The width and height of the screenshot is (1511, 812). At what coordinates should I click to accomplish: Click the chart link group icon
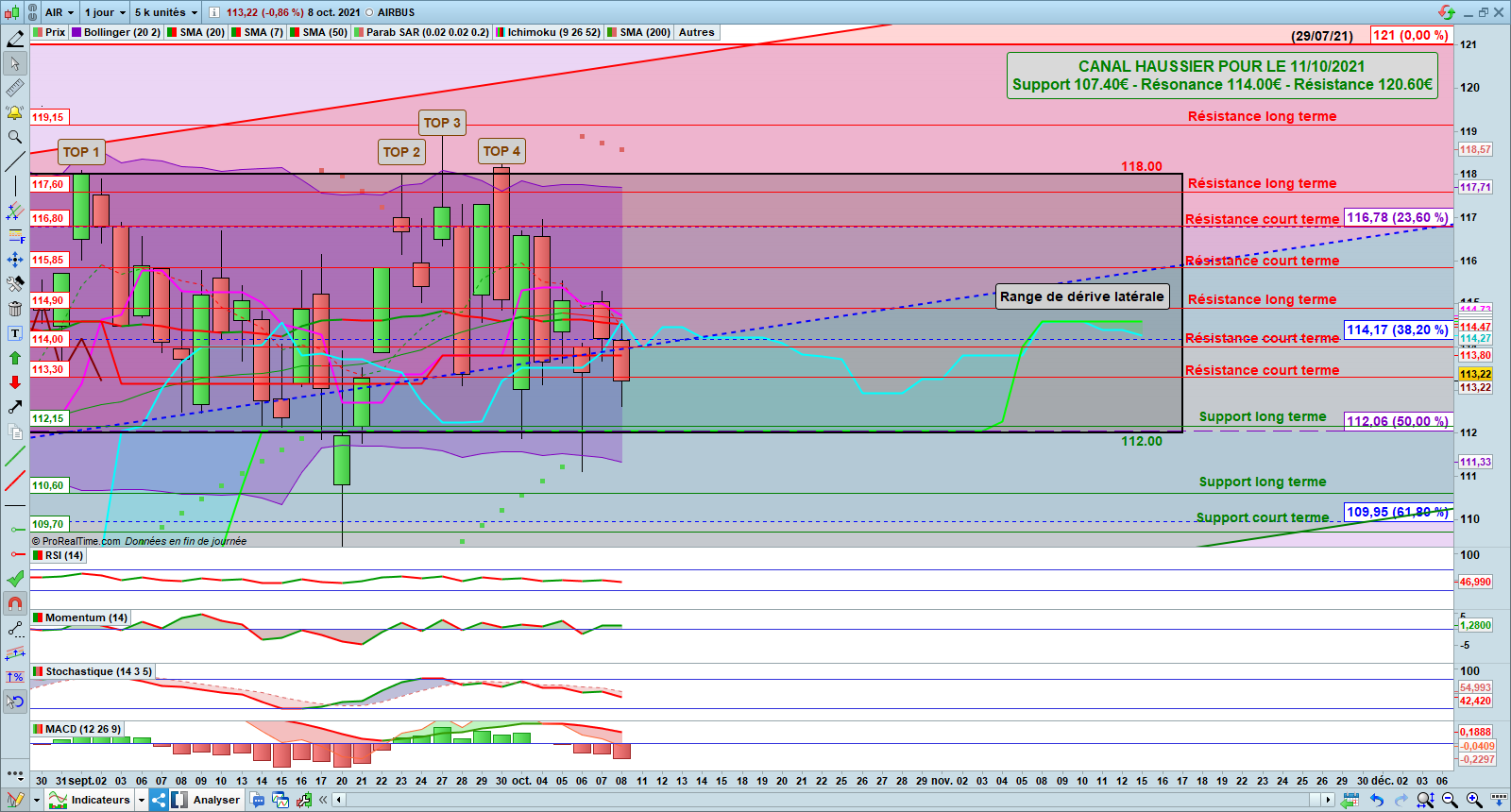click(x=32, y=12)
